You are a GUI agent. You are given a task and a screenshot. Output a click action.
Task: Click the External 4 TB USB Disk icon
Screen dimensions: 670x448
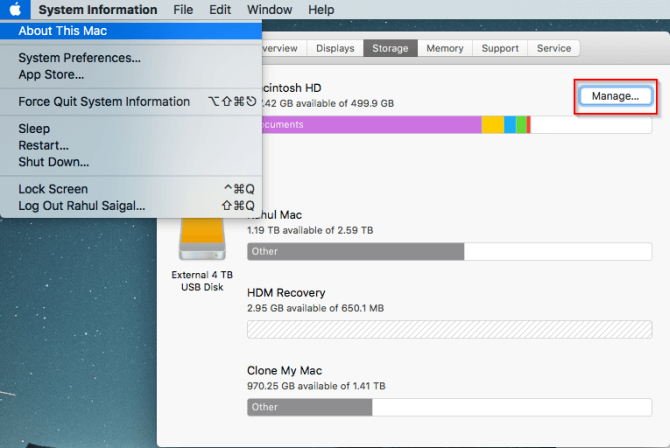200,245
